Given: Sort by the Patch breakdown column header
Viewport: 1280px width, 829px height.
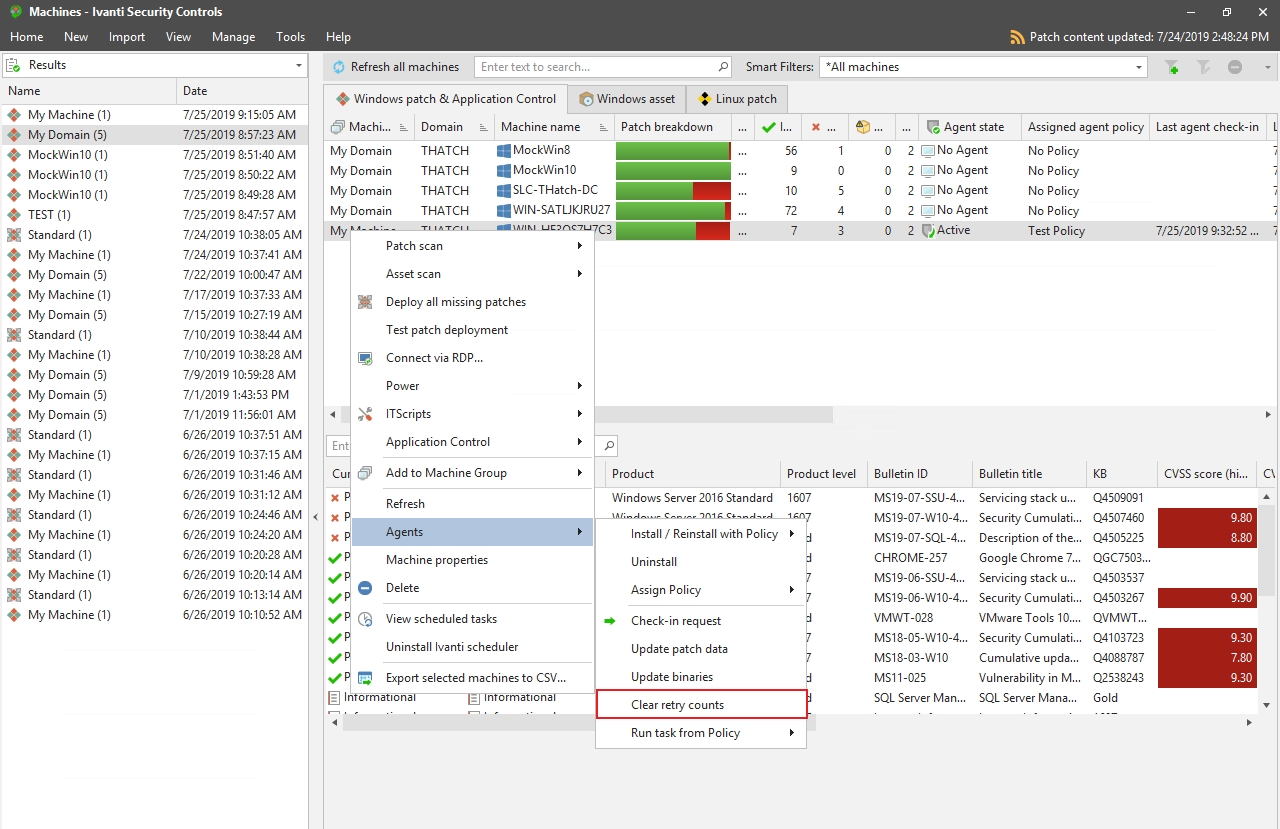Looking at the screenshot, I should click(x=672, y=127).
